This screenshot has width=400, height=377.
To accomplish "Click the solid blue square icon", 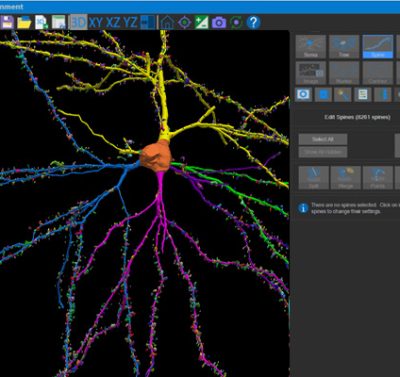I will point(323,95).
